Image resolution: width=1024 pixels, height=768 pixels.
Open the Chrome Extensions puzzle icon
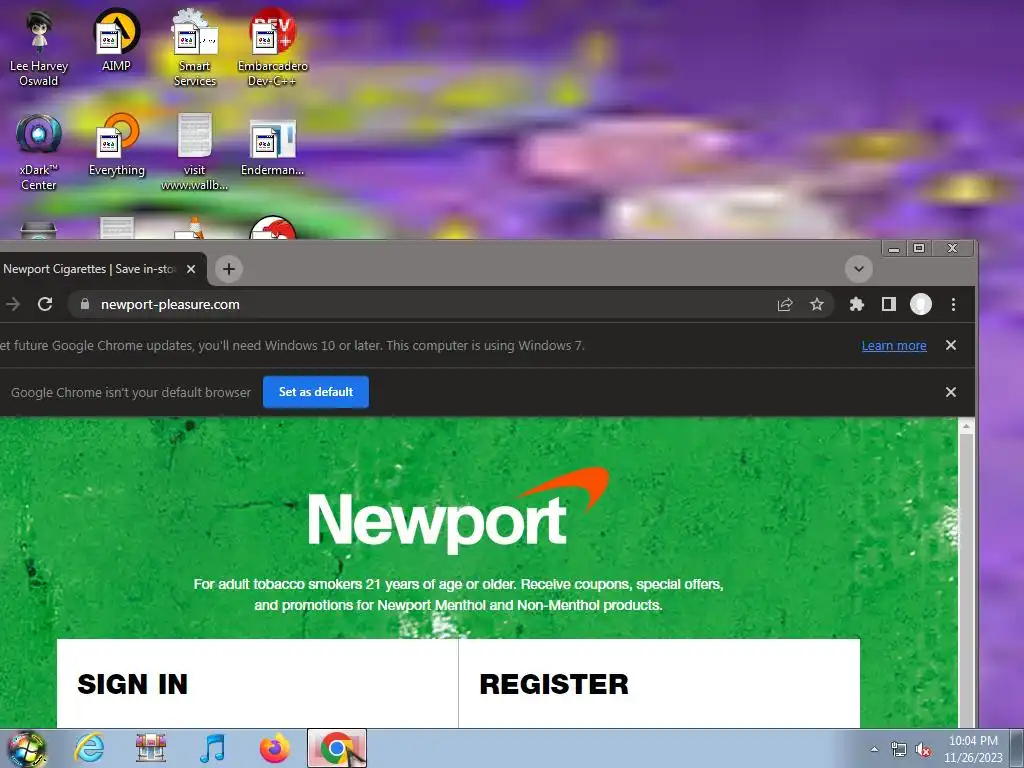coord(857,304)
